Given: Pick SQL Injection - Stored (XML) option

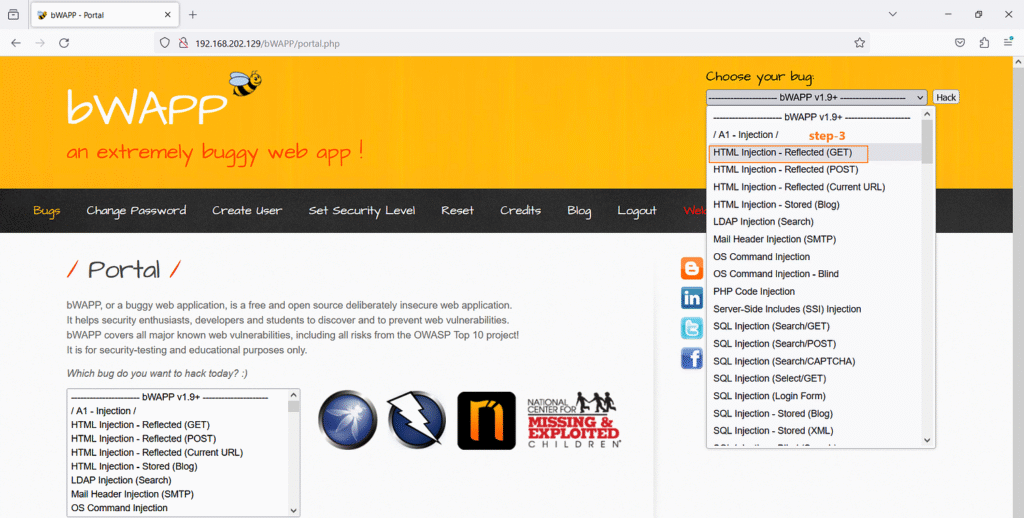Looking at the screenshot, I should 814,430.
